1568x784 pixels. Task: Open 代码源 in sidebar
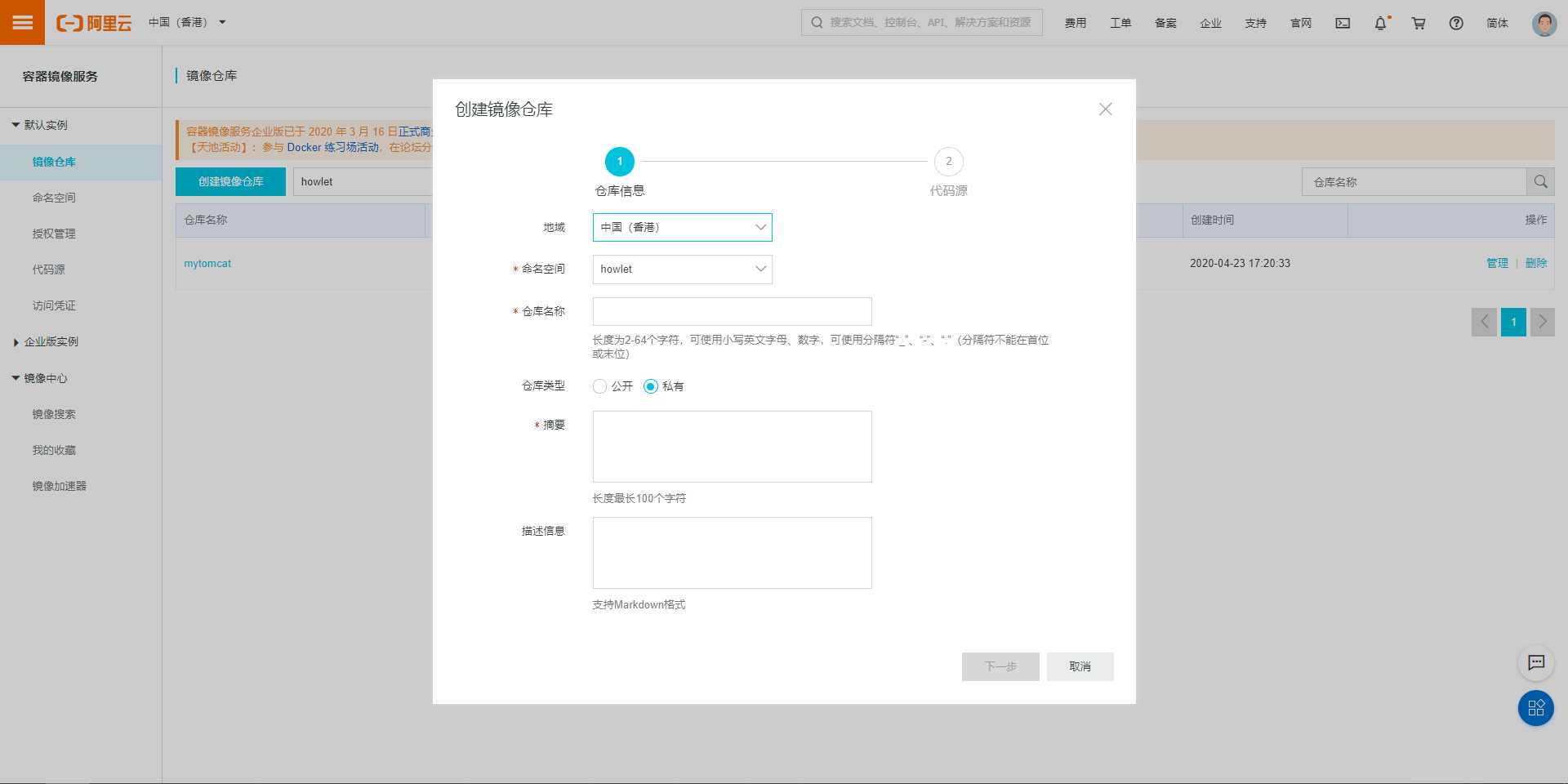point(48,269)
